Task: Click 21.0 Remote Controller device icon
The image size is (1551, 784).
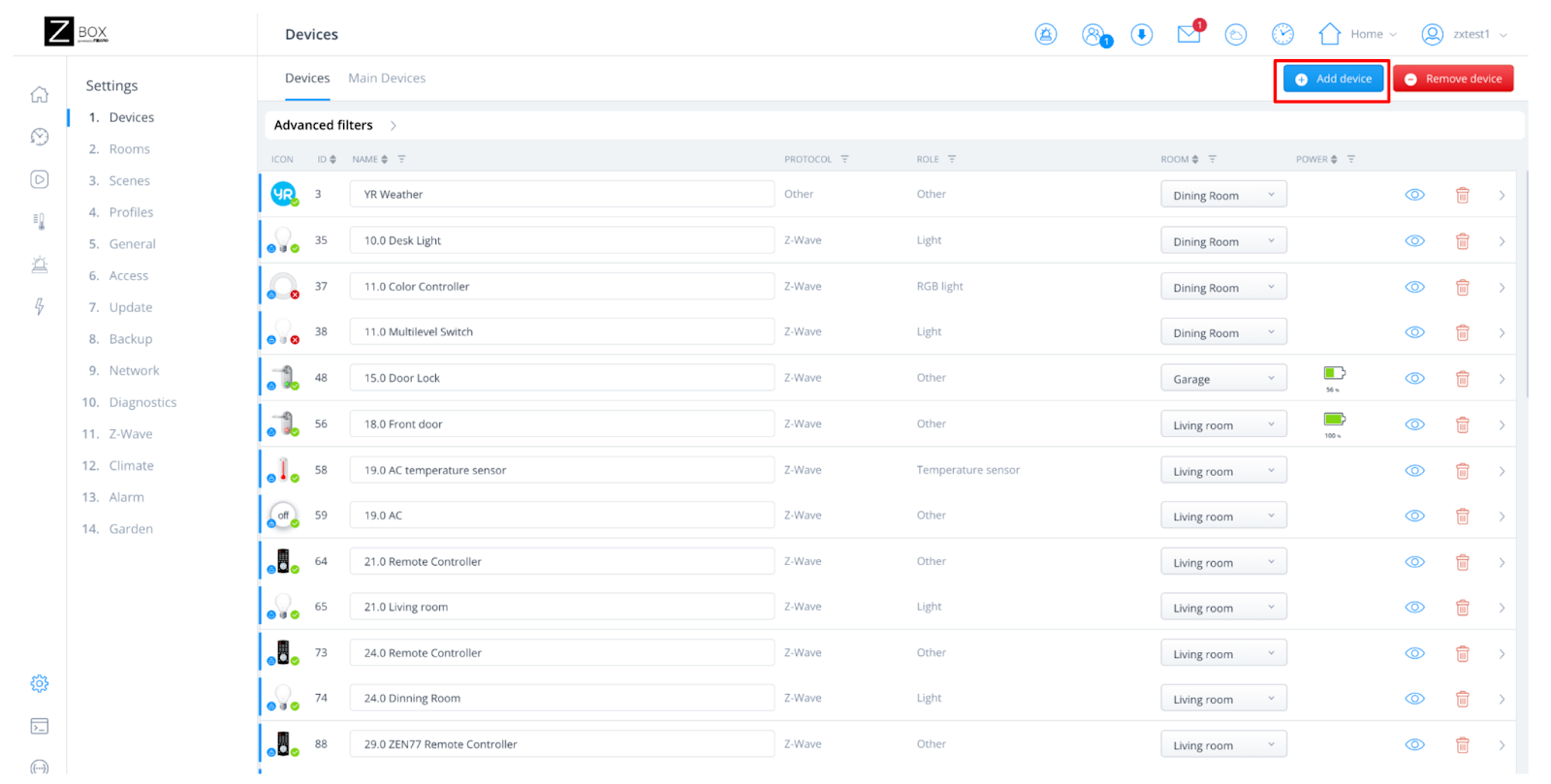Action: (x=283, y=561)
